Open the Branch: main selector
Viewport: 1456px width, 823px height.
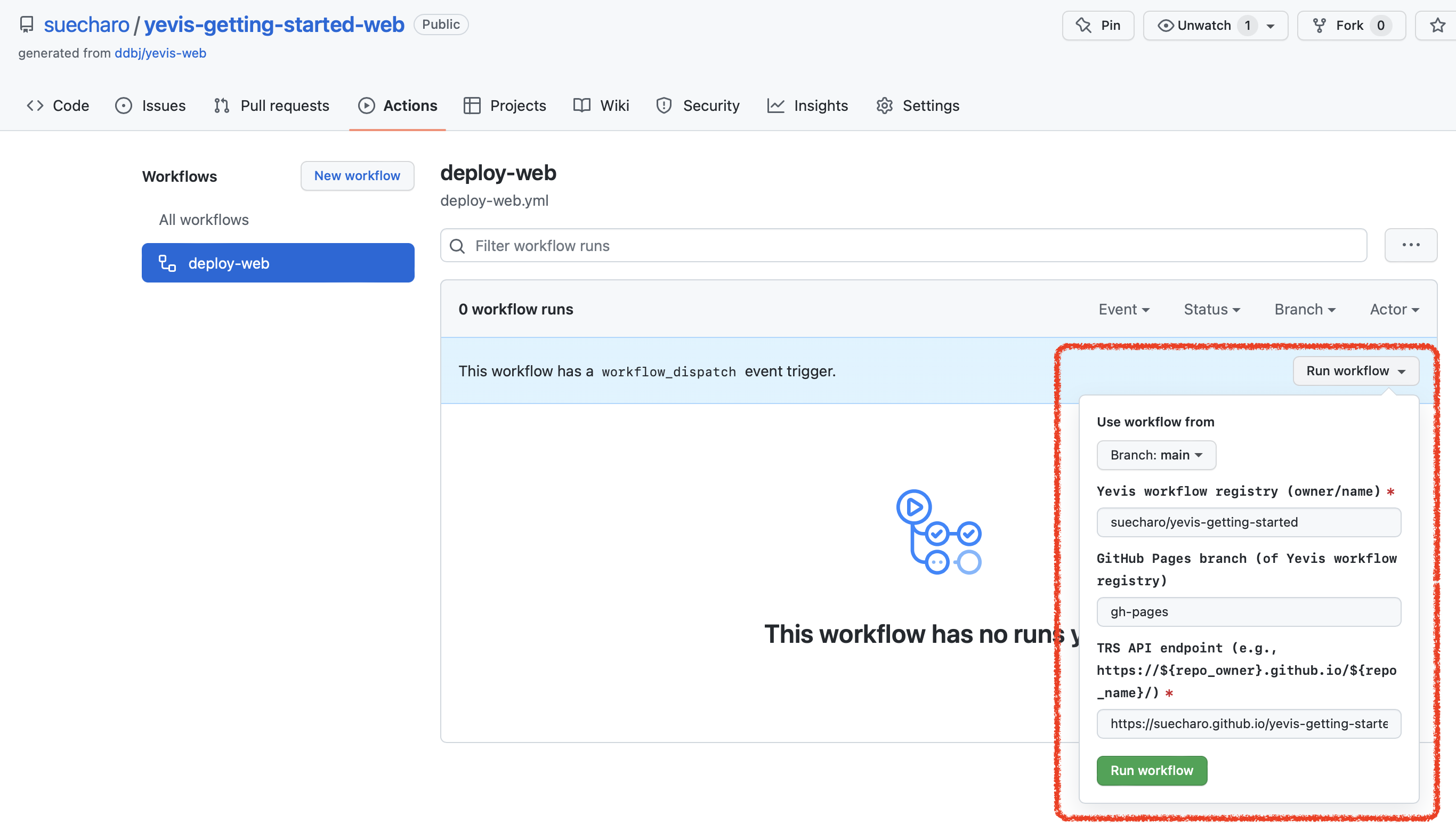[x=1156, y=456]
